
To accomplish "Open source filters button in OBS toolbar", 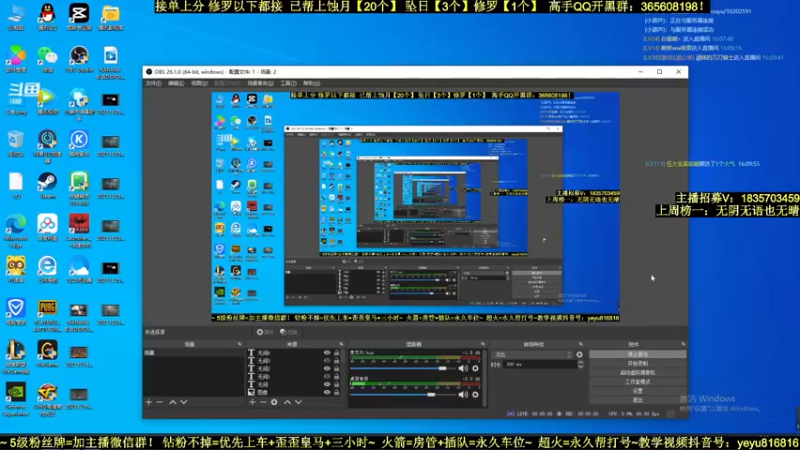I will (x=289, y=332).
